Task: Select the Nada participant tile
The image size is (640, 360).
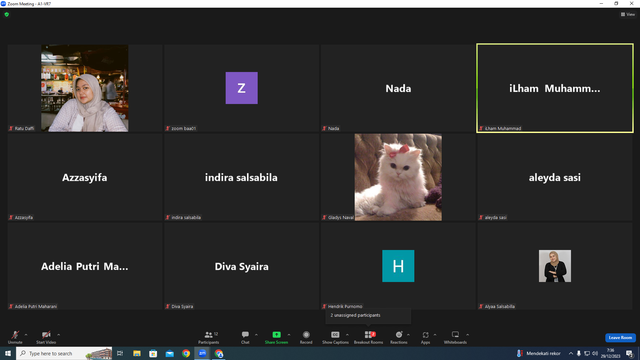Action: pyautogui.click(x=398, y=88)
